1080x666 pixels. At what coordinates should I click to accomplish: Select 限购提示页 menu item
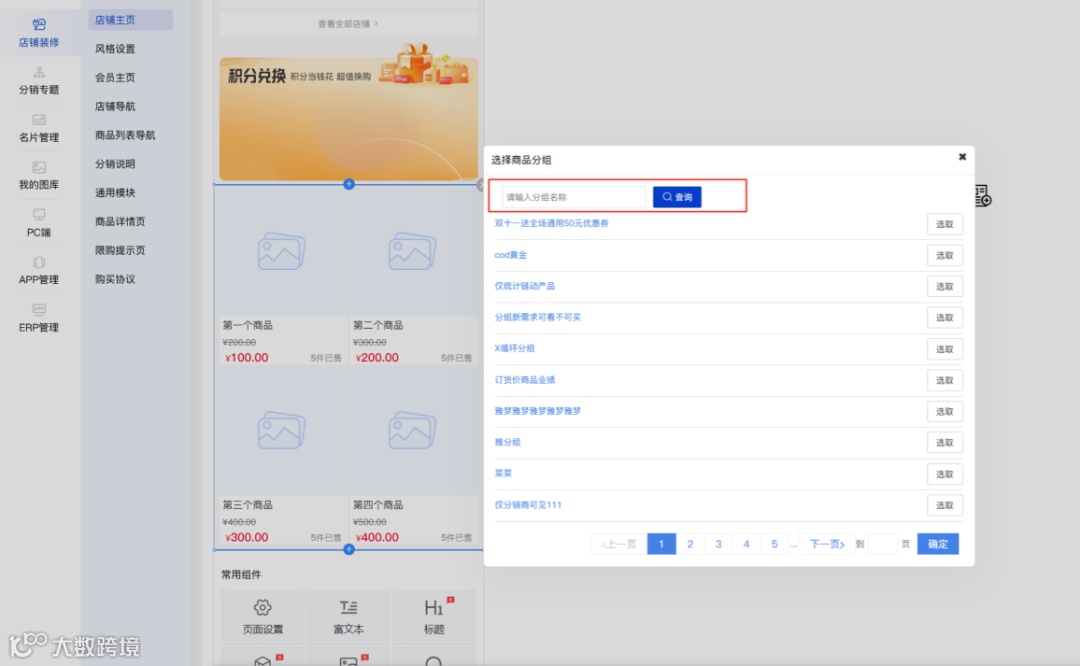pyautogui.click(x=120, y=251)
